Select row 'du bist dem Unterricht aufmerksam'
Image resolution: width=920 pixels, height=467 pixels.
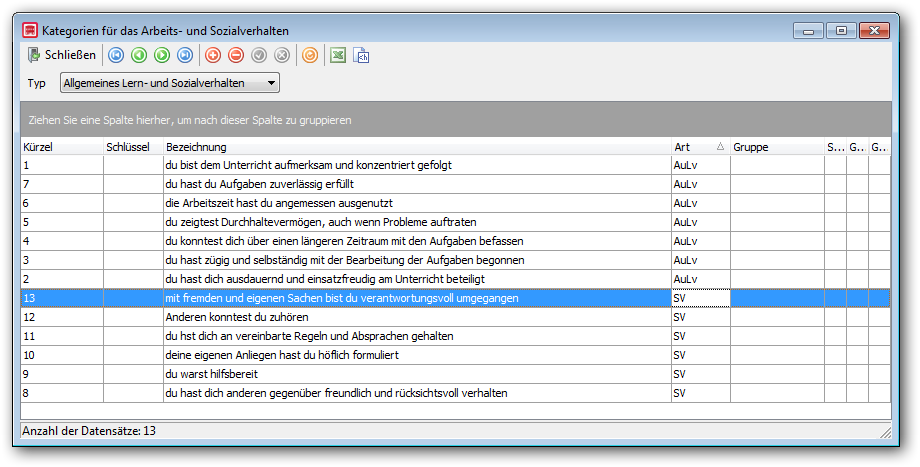coord(455,165)
